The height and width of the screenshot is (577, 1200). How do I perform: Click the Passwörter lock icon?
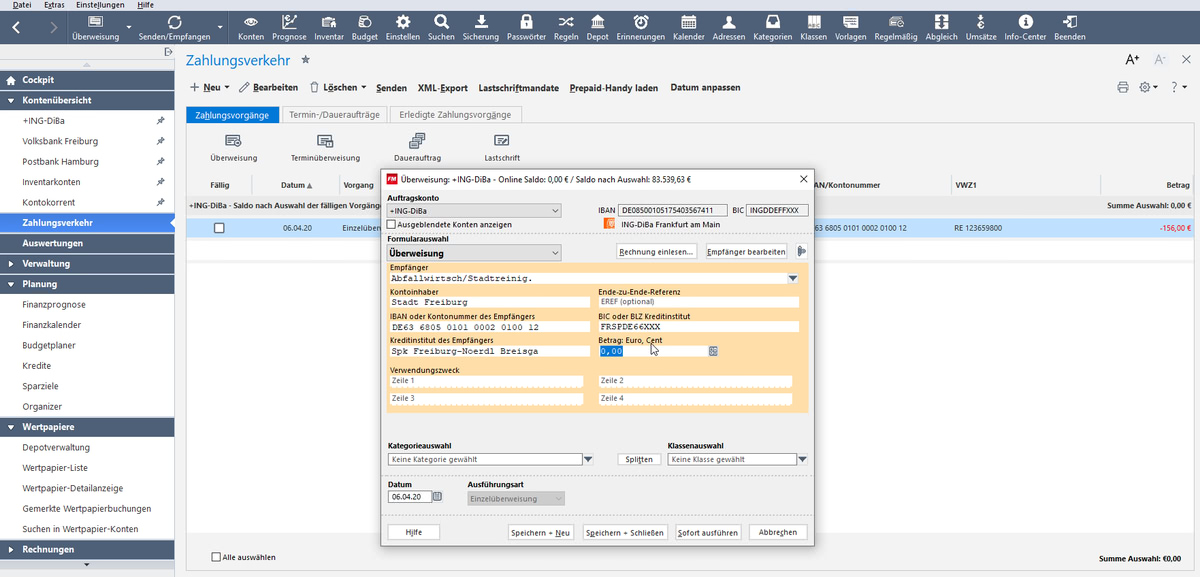[526, 22]
